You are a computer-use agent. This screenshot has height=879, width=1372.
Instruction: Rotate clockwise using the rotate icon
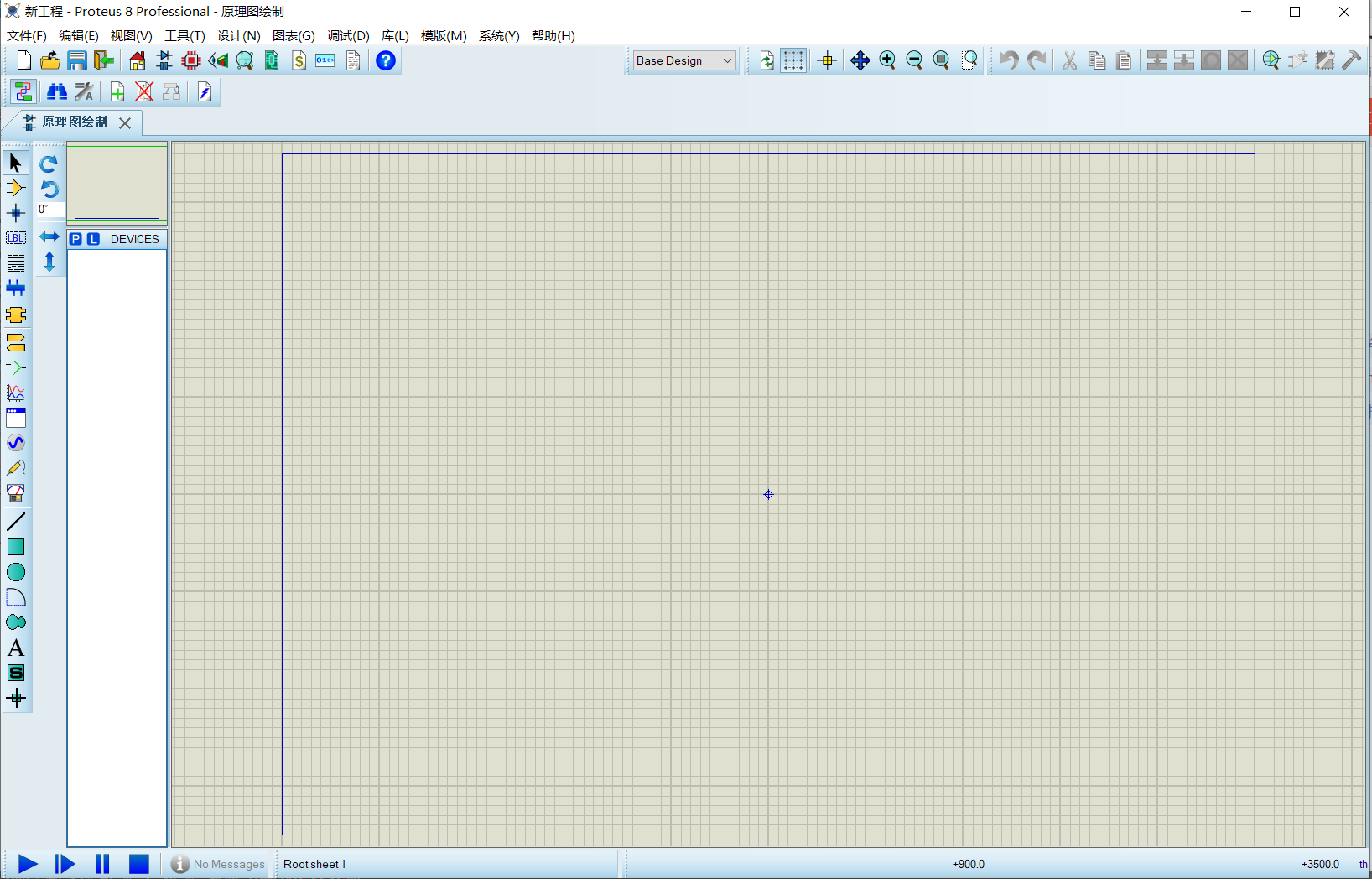[49, 164]
